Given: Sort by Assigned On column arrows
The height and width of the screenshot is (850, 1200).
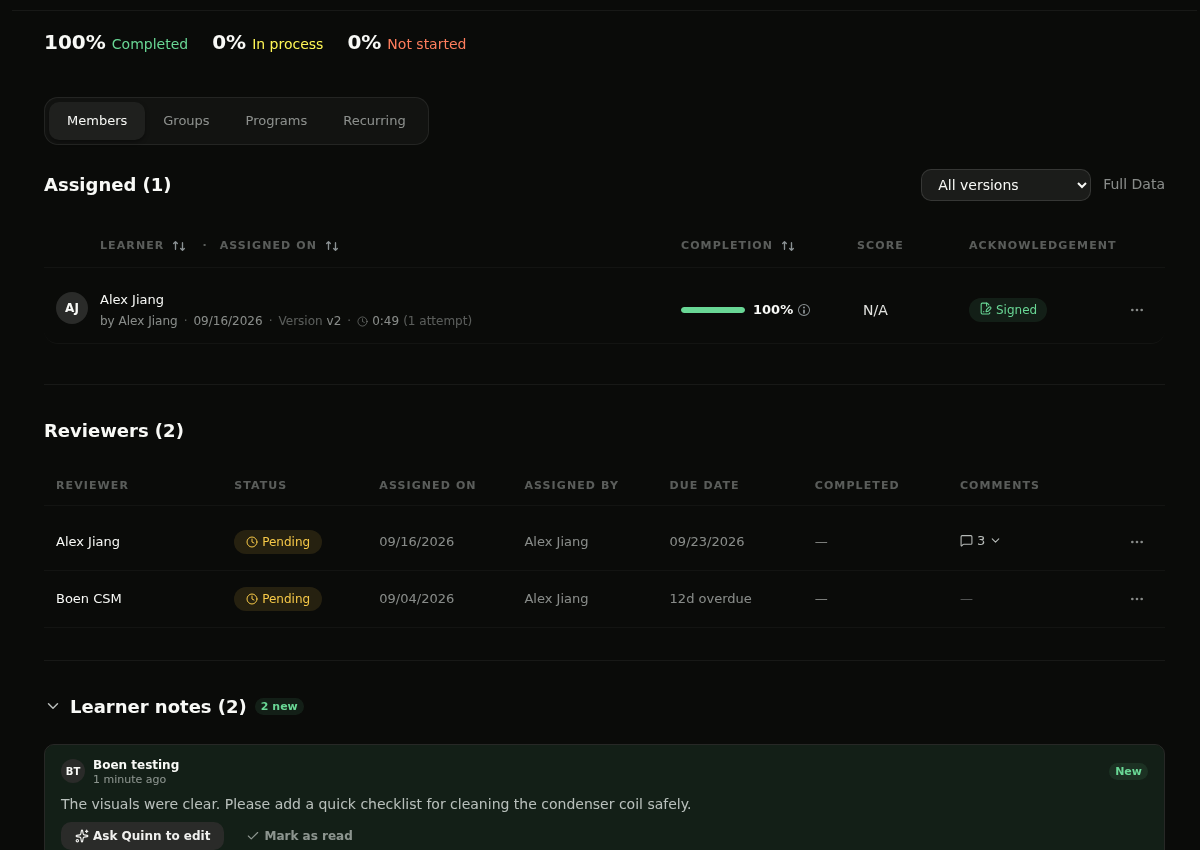Looking at the screenshot, I should [332, 246].
